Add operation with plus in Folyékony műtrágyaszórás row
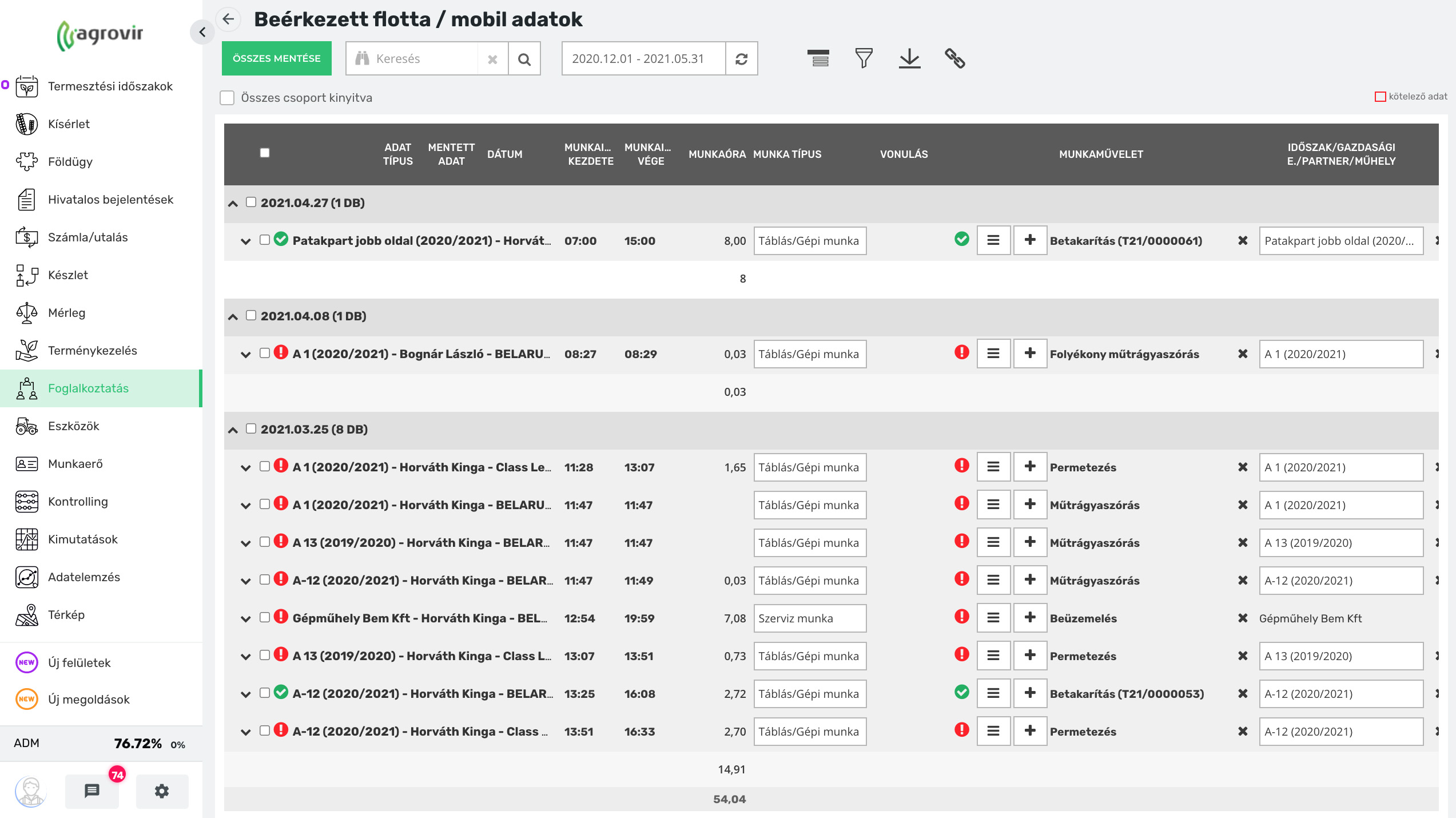Viewport: 1456px width, 818px height. (x=1030, y=354)
